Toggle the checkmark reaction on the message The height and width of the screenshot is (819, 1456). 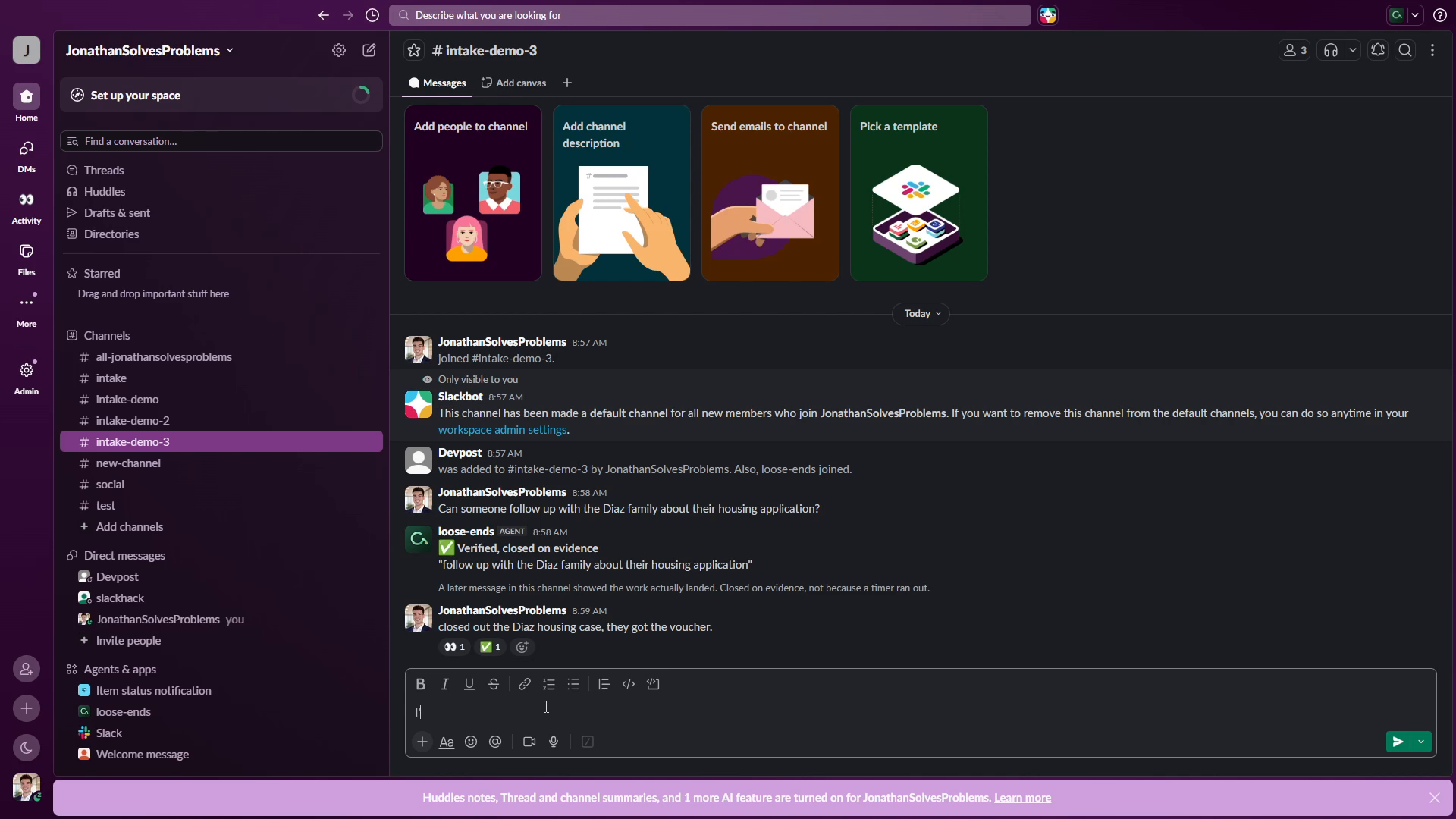coord(491,647)
